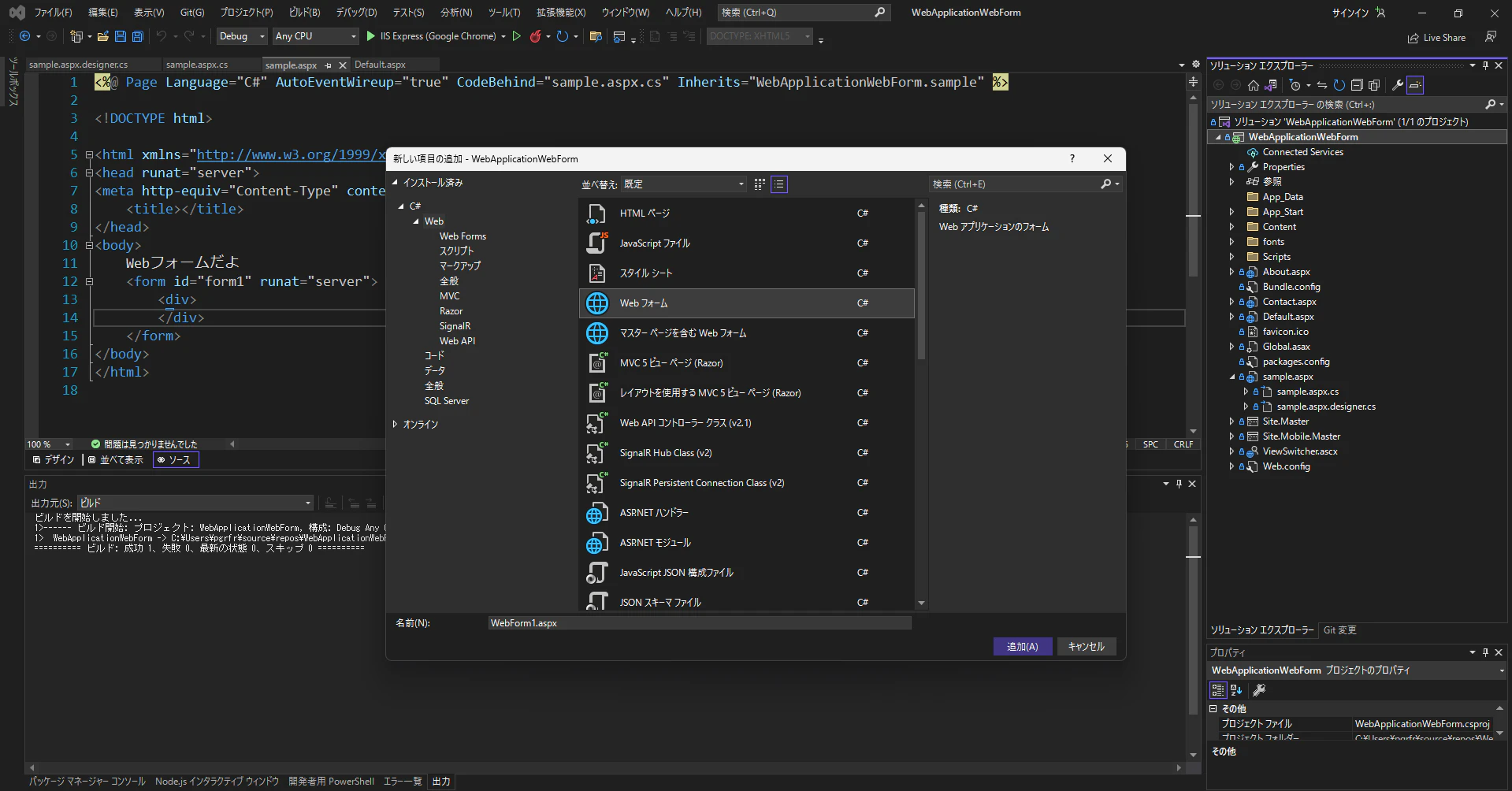Collapse the Web node in the dialog tree
The height and width of the screenshot is (791, 1512).
[416, 221]
